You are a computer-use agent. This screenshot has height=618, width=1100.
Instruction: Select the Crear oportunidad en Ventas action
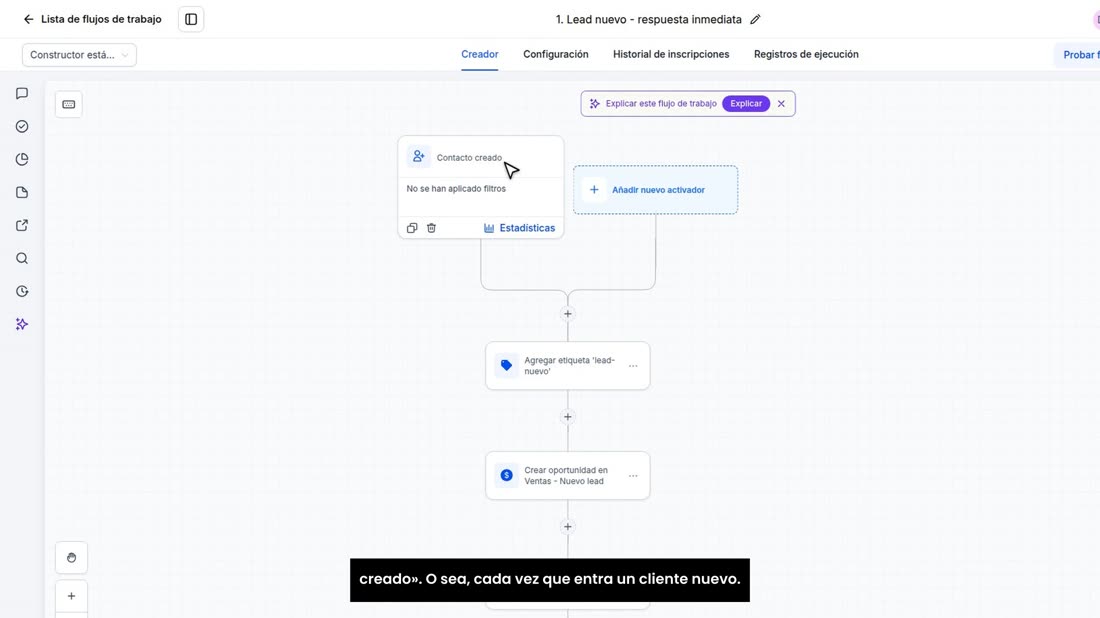(568, 476)
